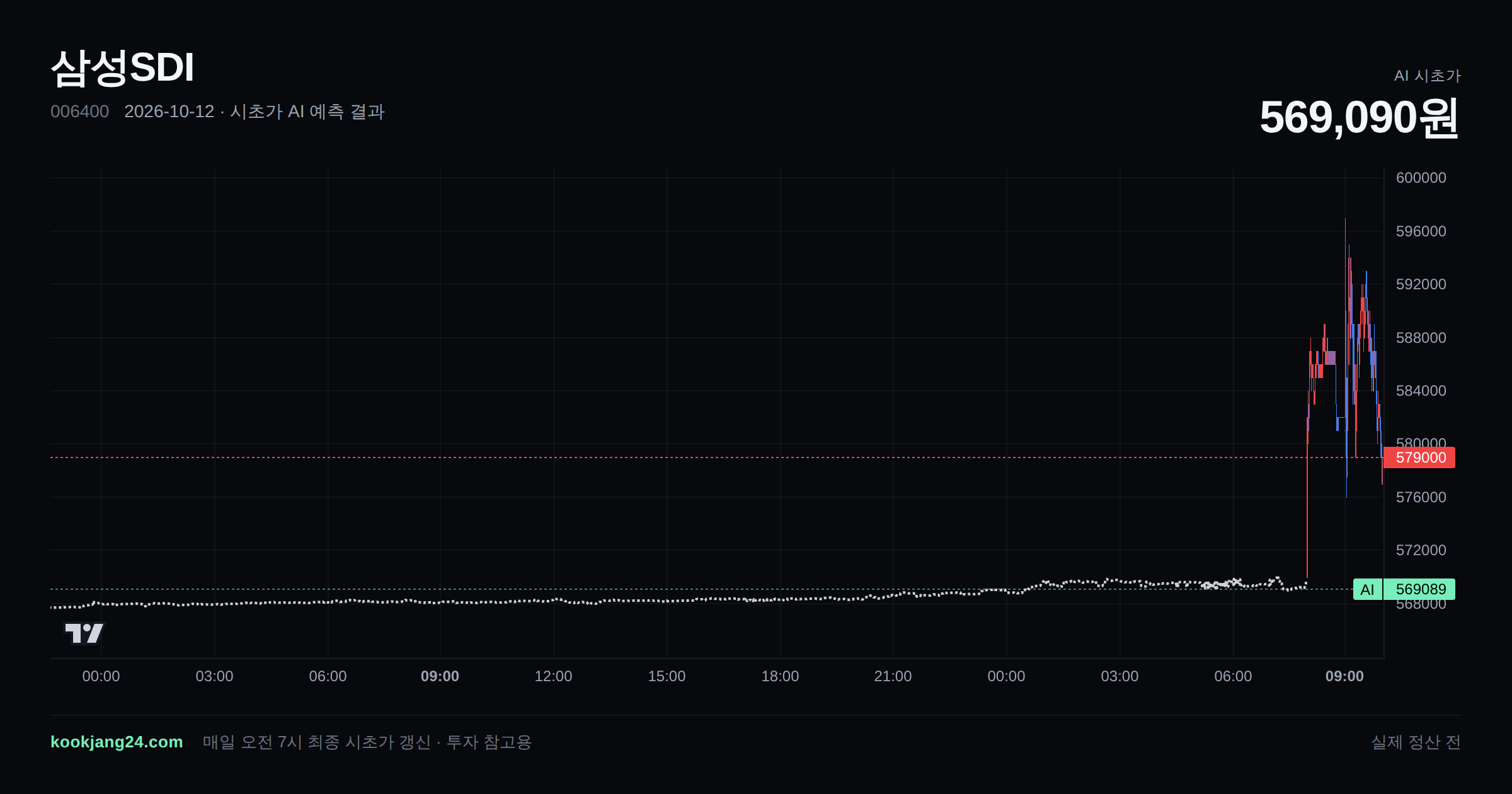Screen dimensions: 1512x794
Task: Click the 572000 price axis label
Action: click(x=1421, y=550)
